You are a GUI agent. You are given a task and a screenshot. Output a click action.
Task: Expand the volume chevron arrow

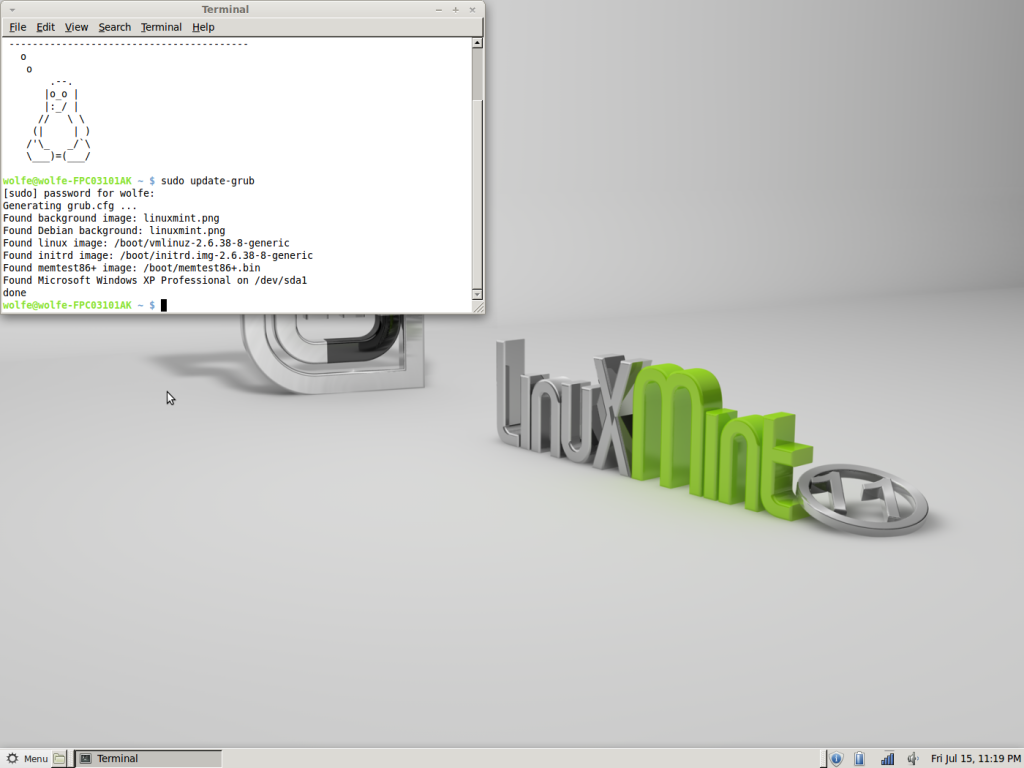tap(919, 758)
